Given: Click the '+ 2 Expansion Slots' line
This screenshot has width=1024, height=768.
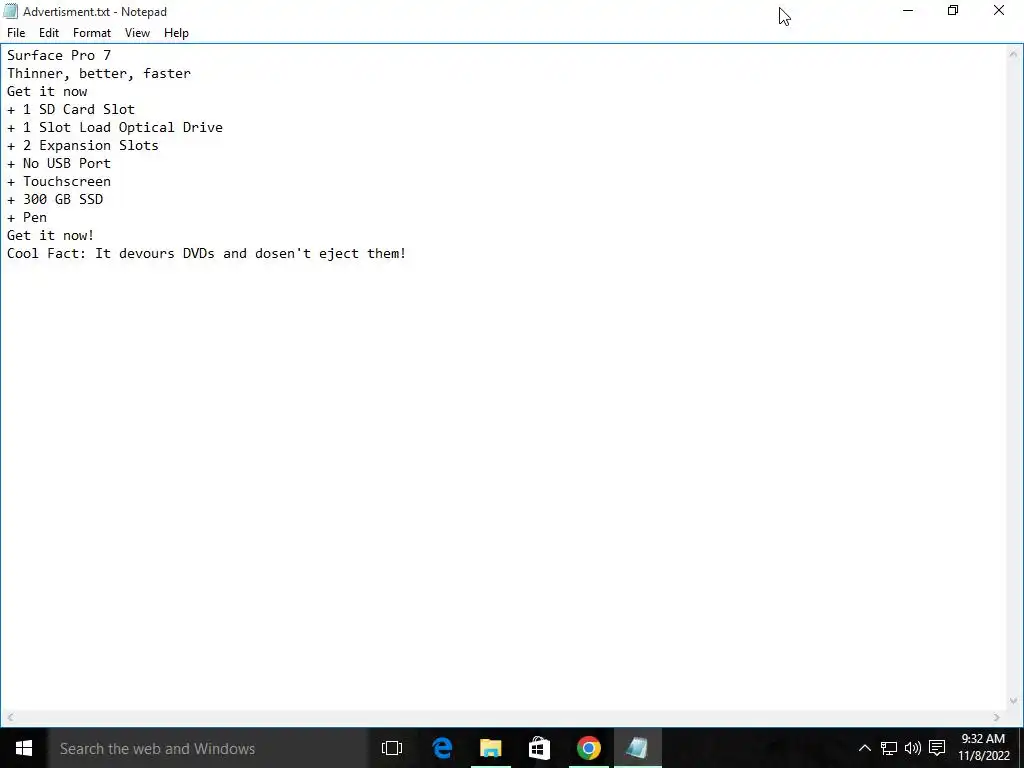Looking at the screenshot, I should pos(82,145).
